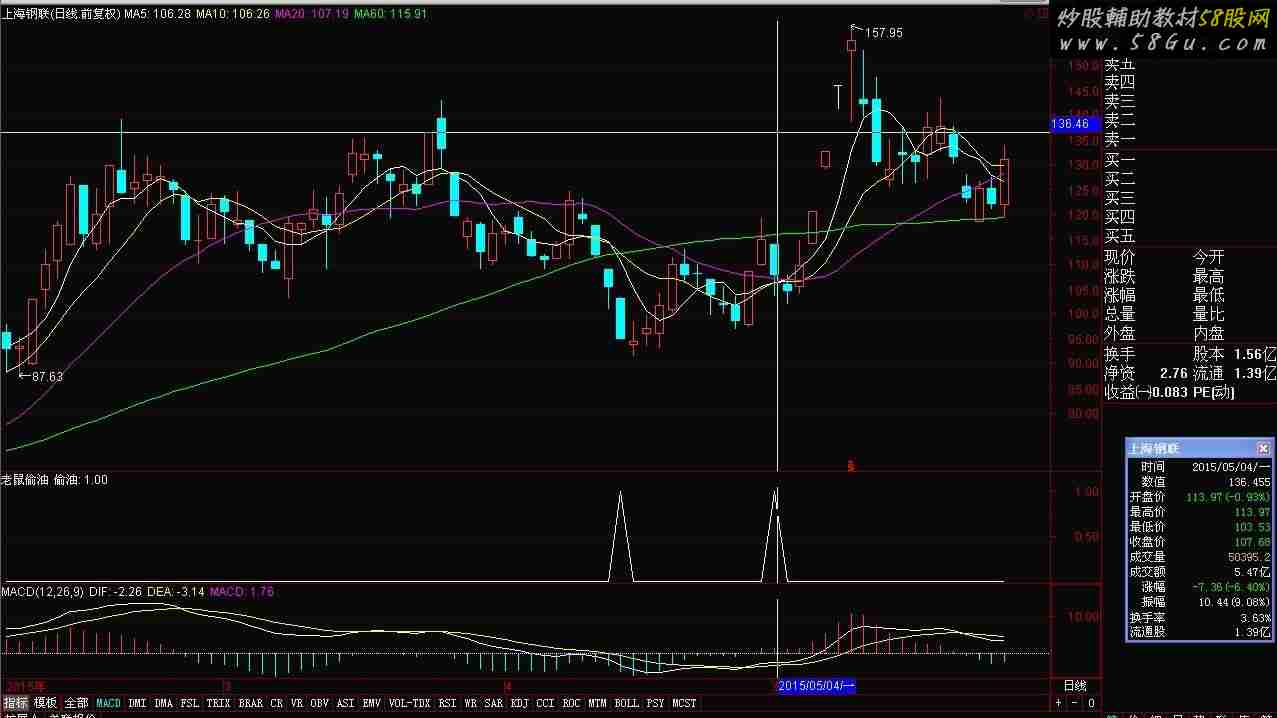Screen dimensions: 1277x718
Task: Click the MA60: 115.91 label
Action: pos(390,13)
